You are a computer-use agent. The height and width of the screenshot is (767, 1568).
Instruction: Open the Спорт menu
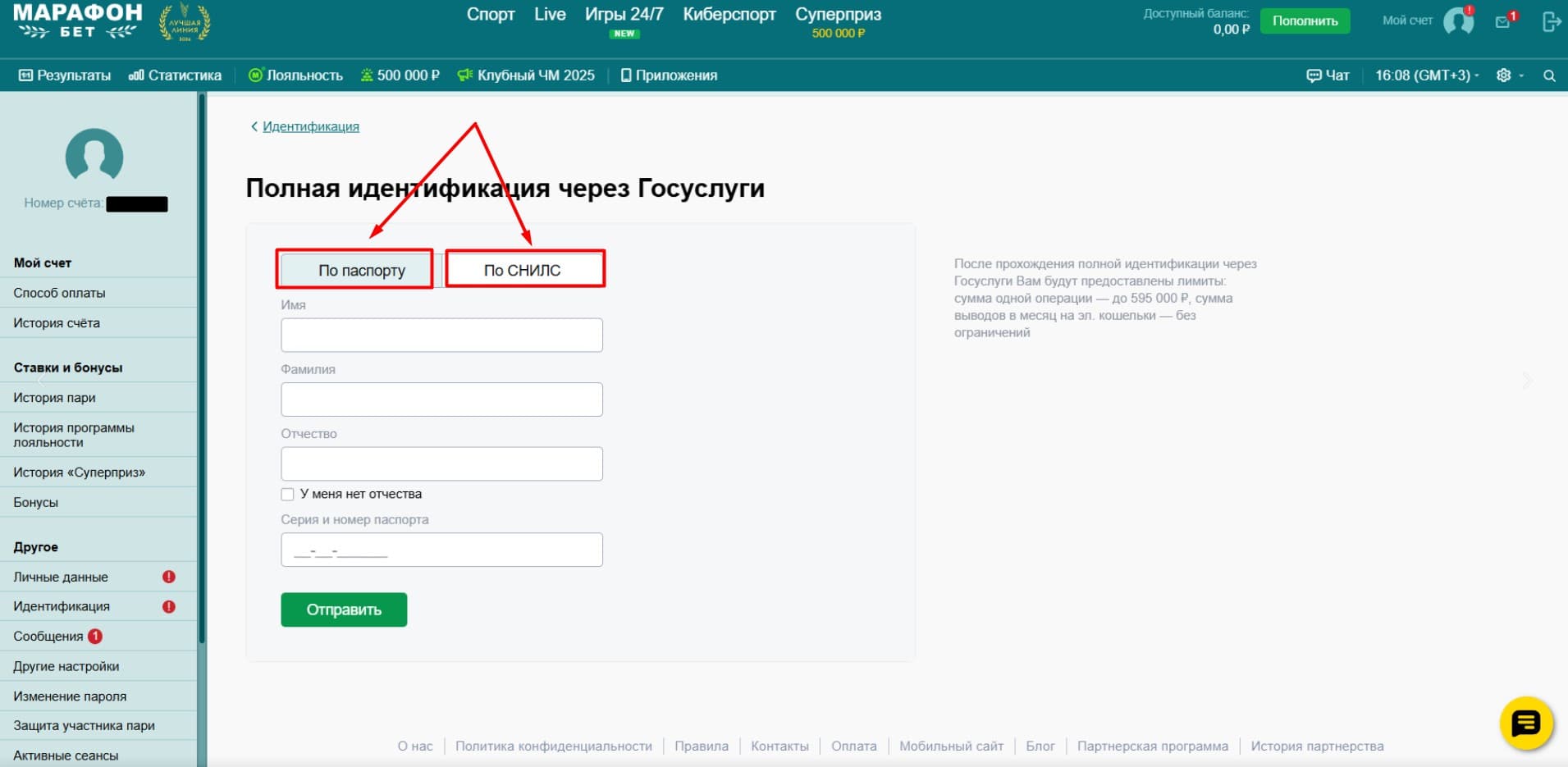point(491,15)
